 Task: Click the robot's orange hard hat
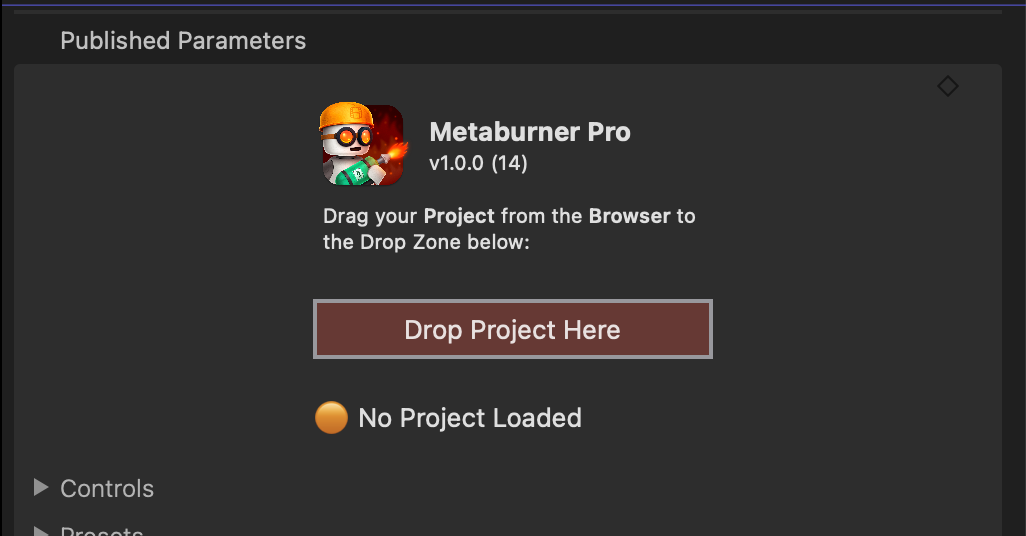(x=345, y=115)
